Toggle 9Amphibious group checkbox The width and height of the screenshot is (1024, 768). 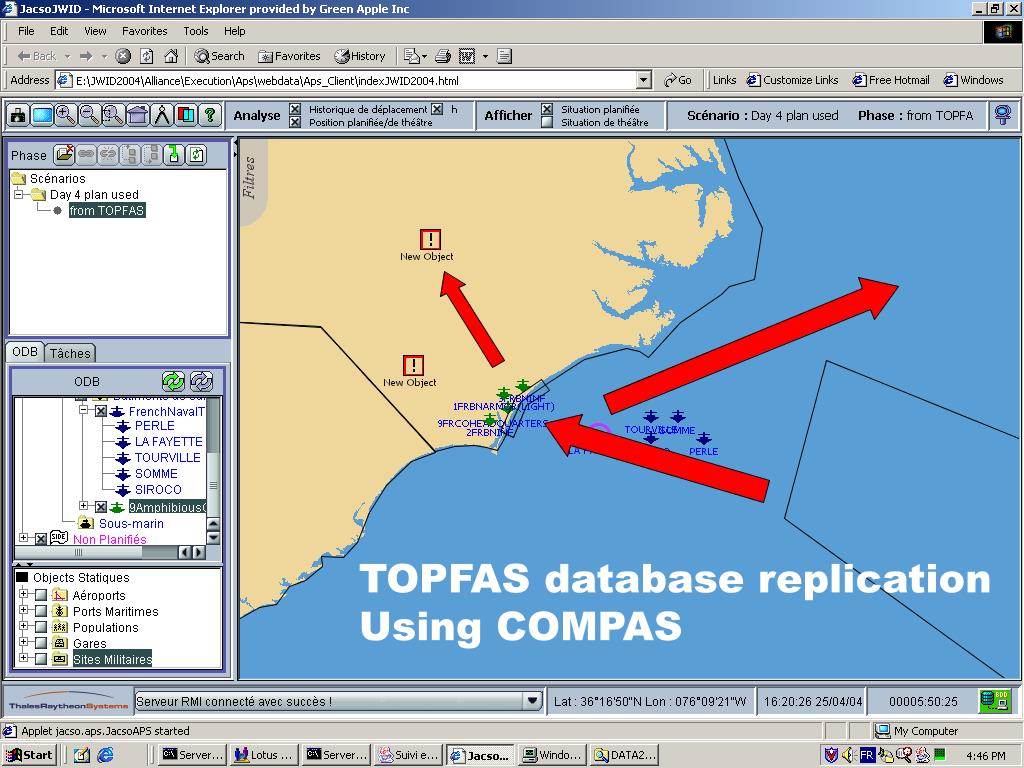[101, 507]
